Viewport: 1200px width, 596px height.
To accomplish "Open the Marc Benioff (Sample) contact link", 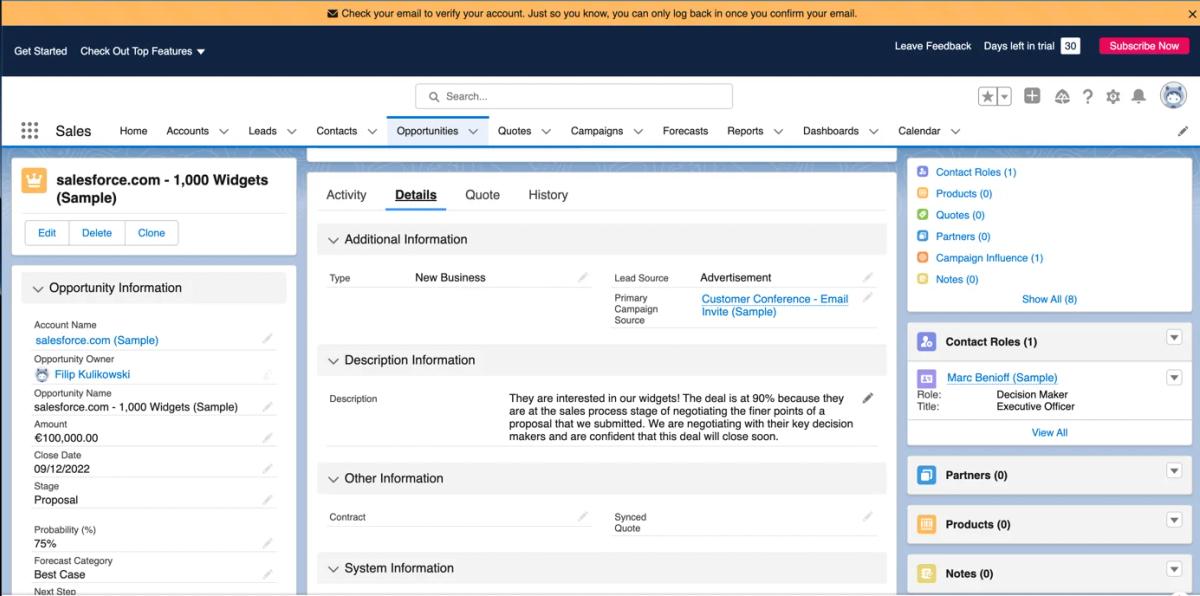I will [1002, 378].
